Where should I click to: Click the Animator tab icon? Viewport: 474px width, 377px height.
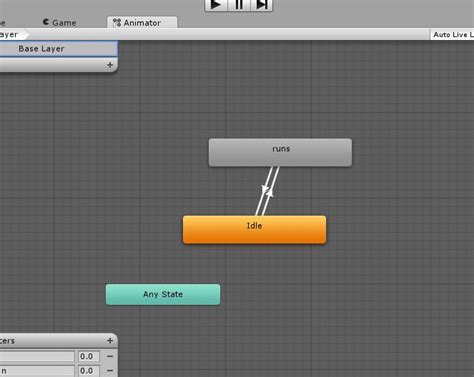(117, 23)
